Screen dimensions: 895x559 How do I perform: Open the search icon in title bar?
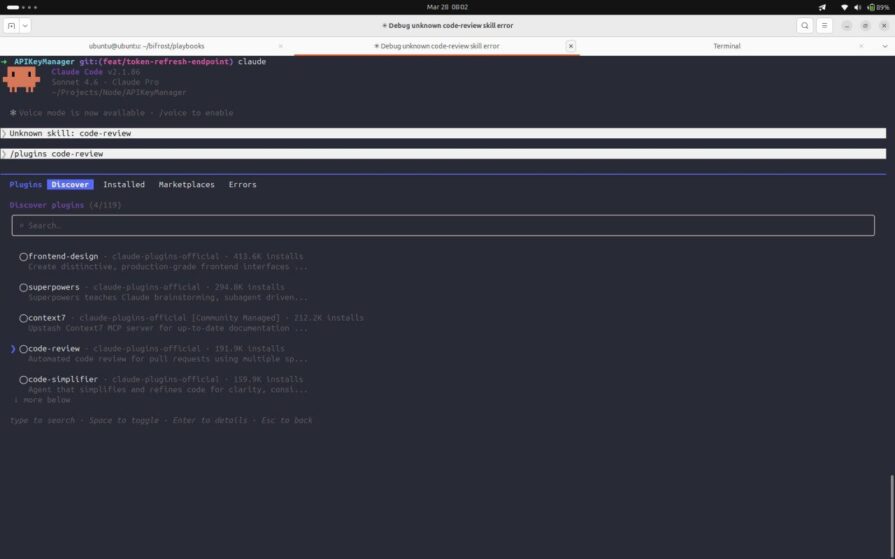pos(804,25)
